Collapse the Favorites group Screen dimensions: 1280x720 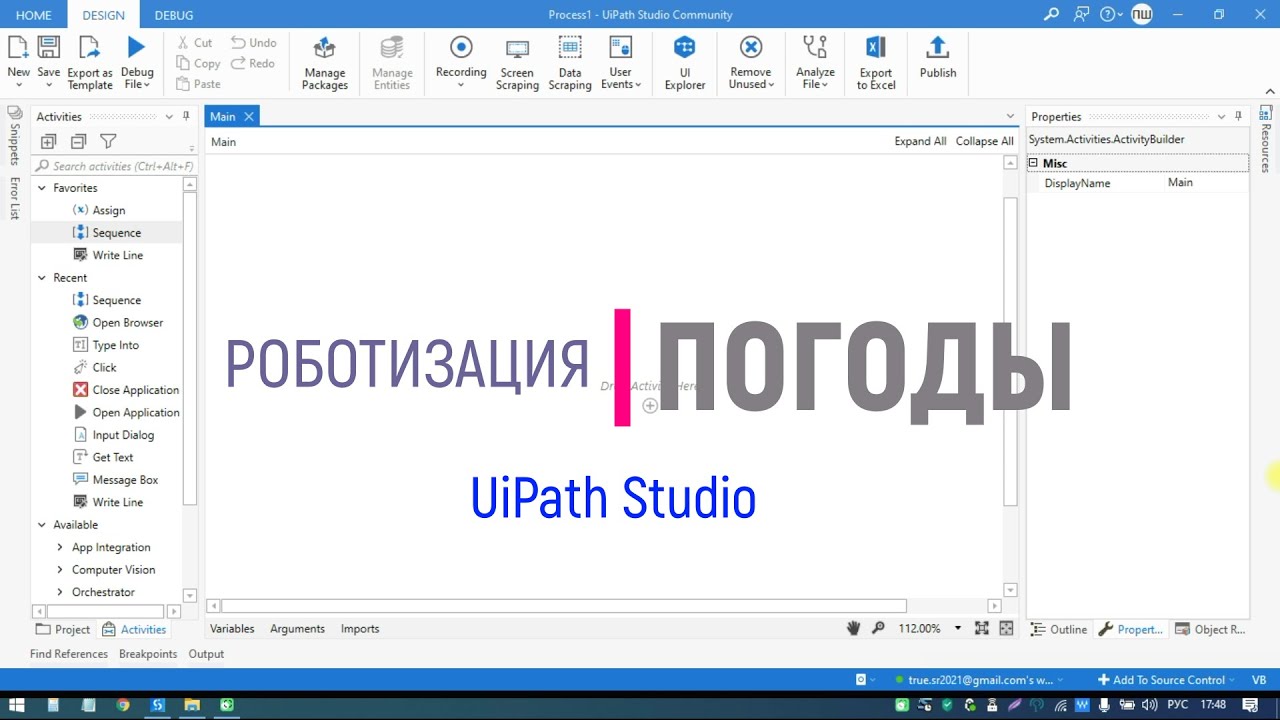tap(42, 188)
